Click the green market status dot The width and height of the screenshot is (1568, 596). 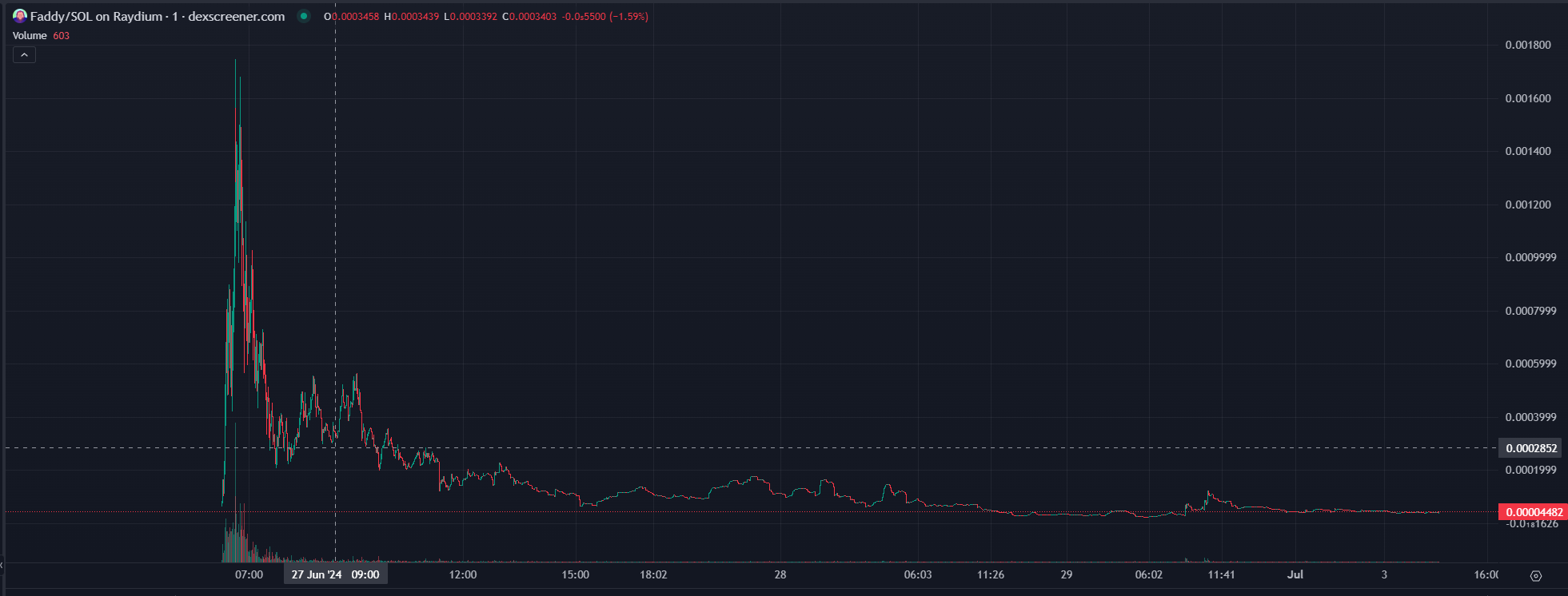[x=304, y=16]
